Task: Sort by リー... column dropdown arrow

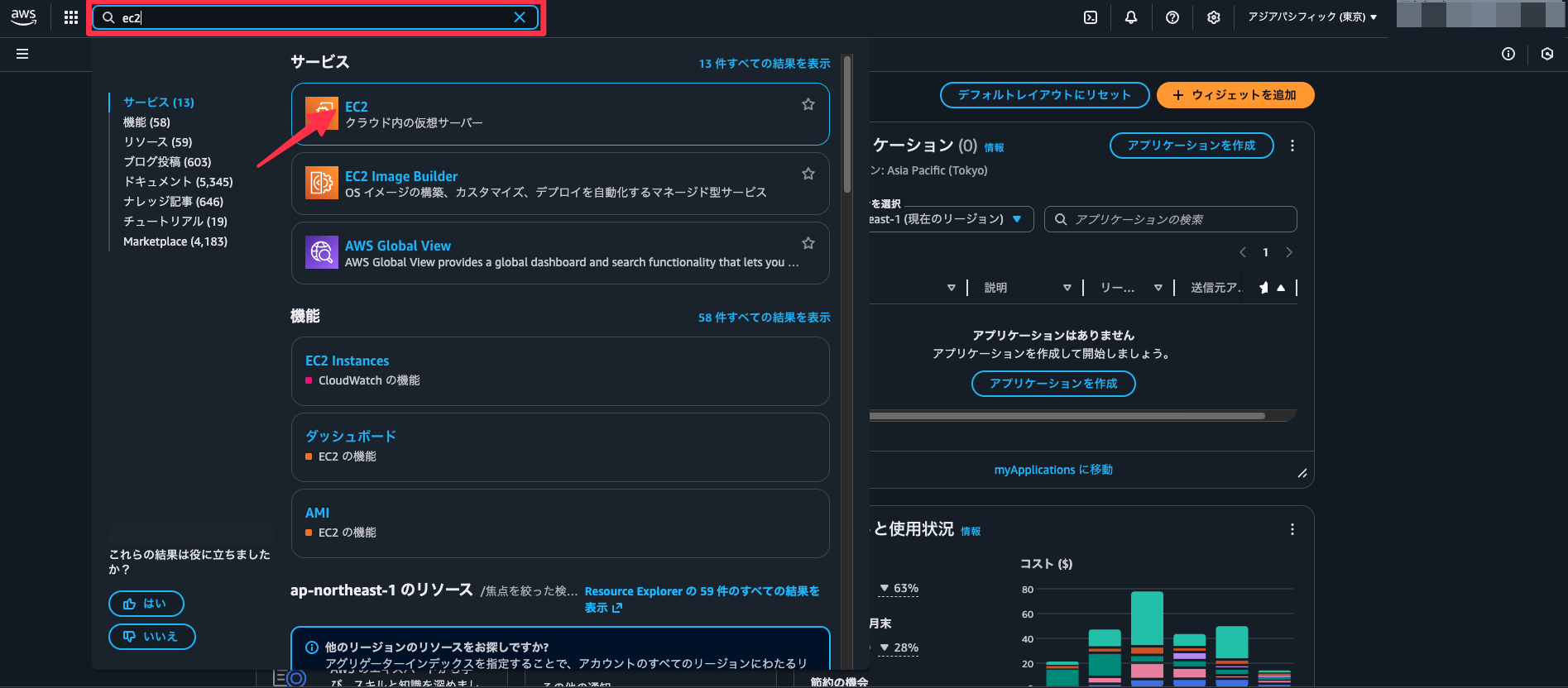Action: click(1158, 288)
